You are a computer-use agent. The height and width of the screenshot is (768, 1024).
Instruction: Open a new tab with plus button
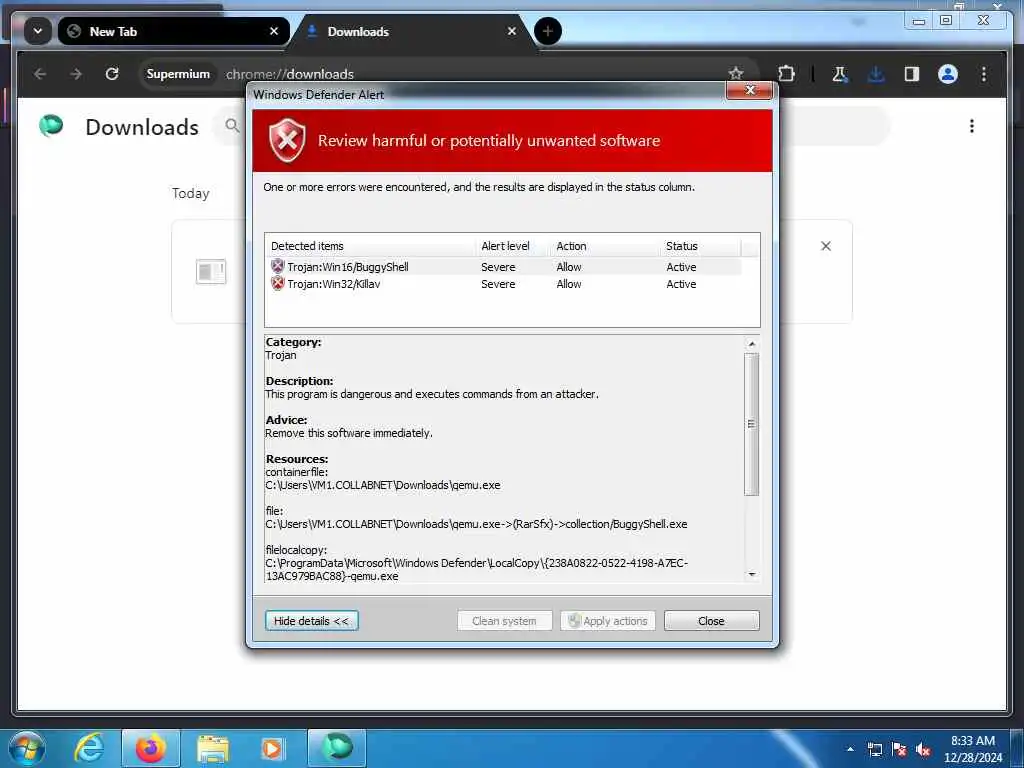coord(547,31)
